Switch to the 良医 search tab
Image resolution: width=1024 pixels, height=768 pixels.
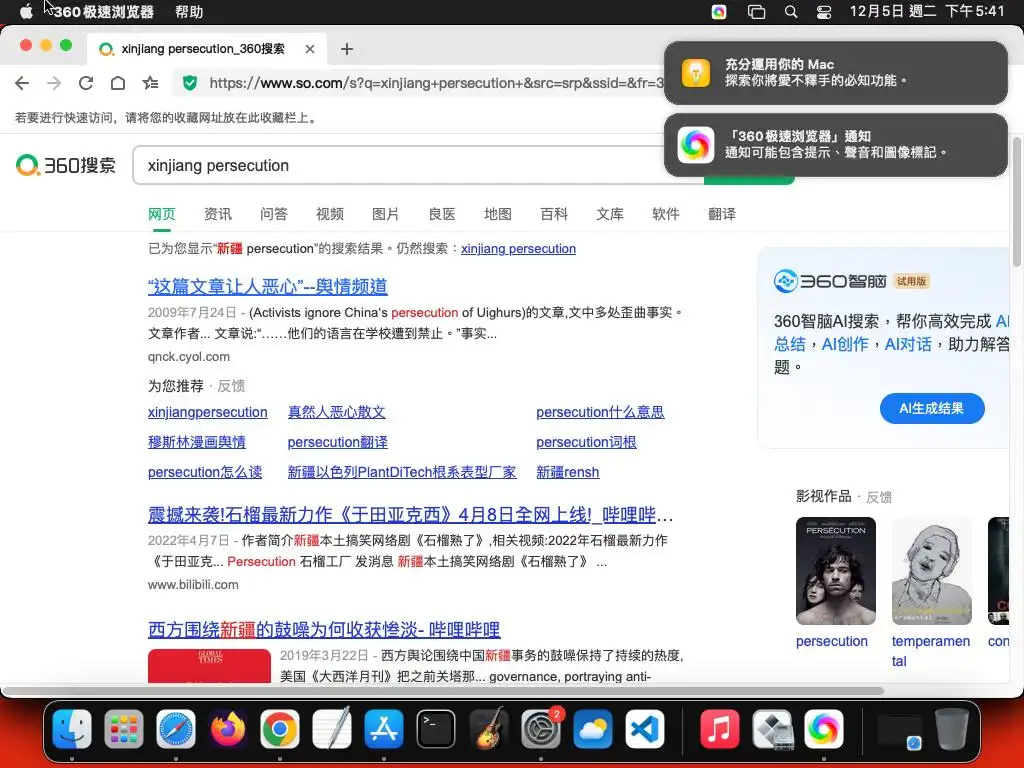(441, 214)
